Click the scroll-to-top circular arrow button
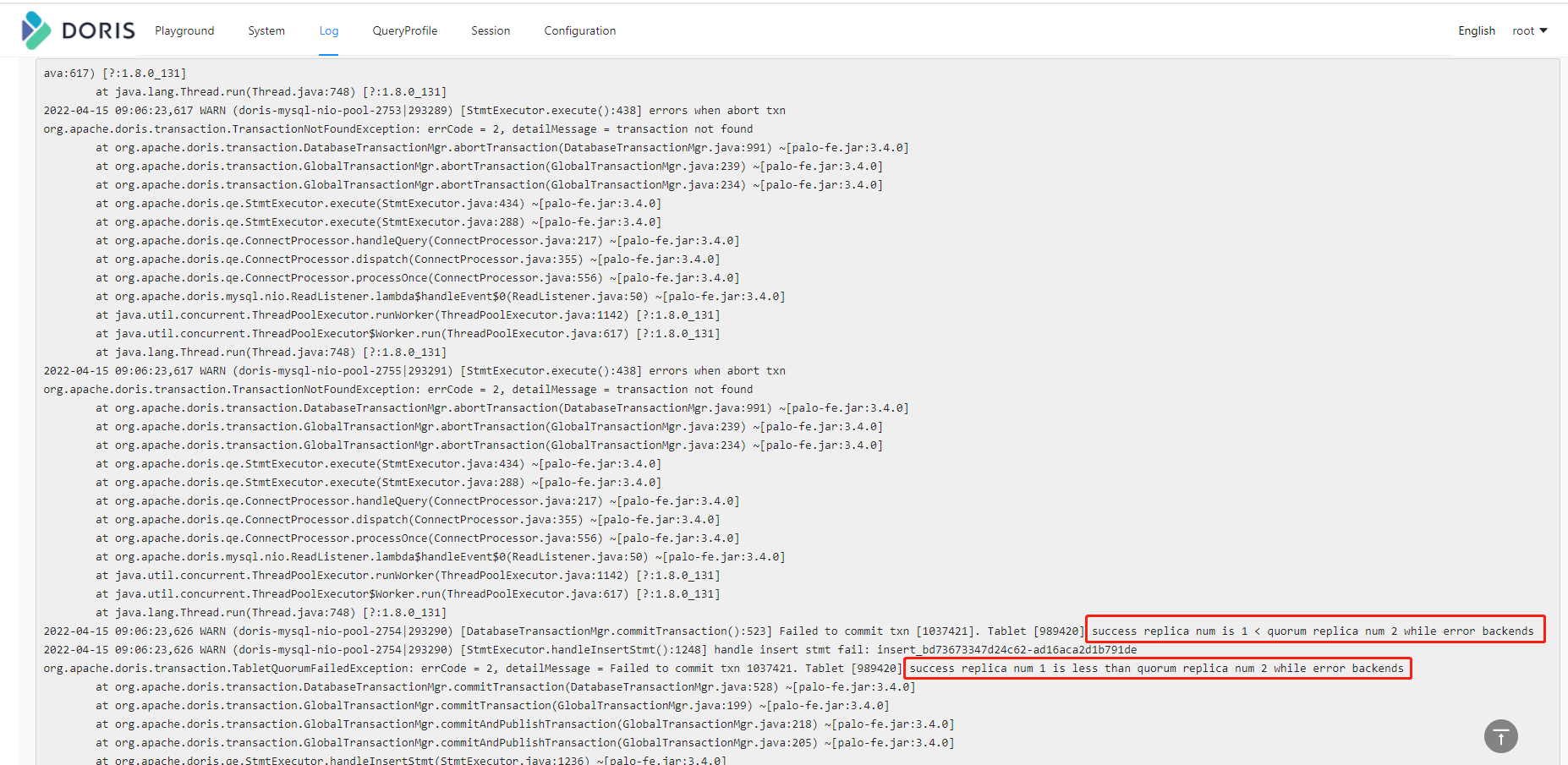The image size is (1568, 765). pos(1500,736)
